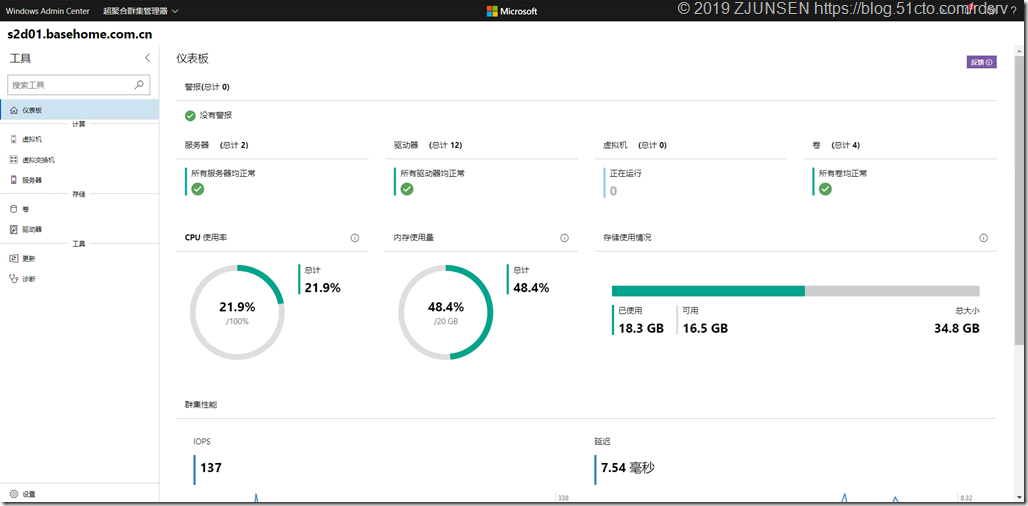This screenshot has height=506, width=1028.
Task: Open Windows Admin Center home link
Action: (x=48, y=10)
